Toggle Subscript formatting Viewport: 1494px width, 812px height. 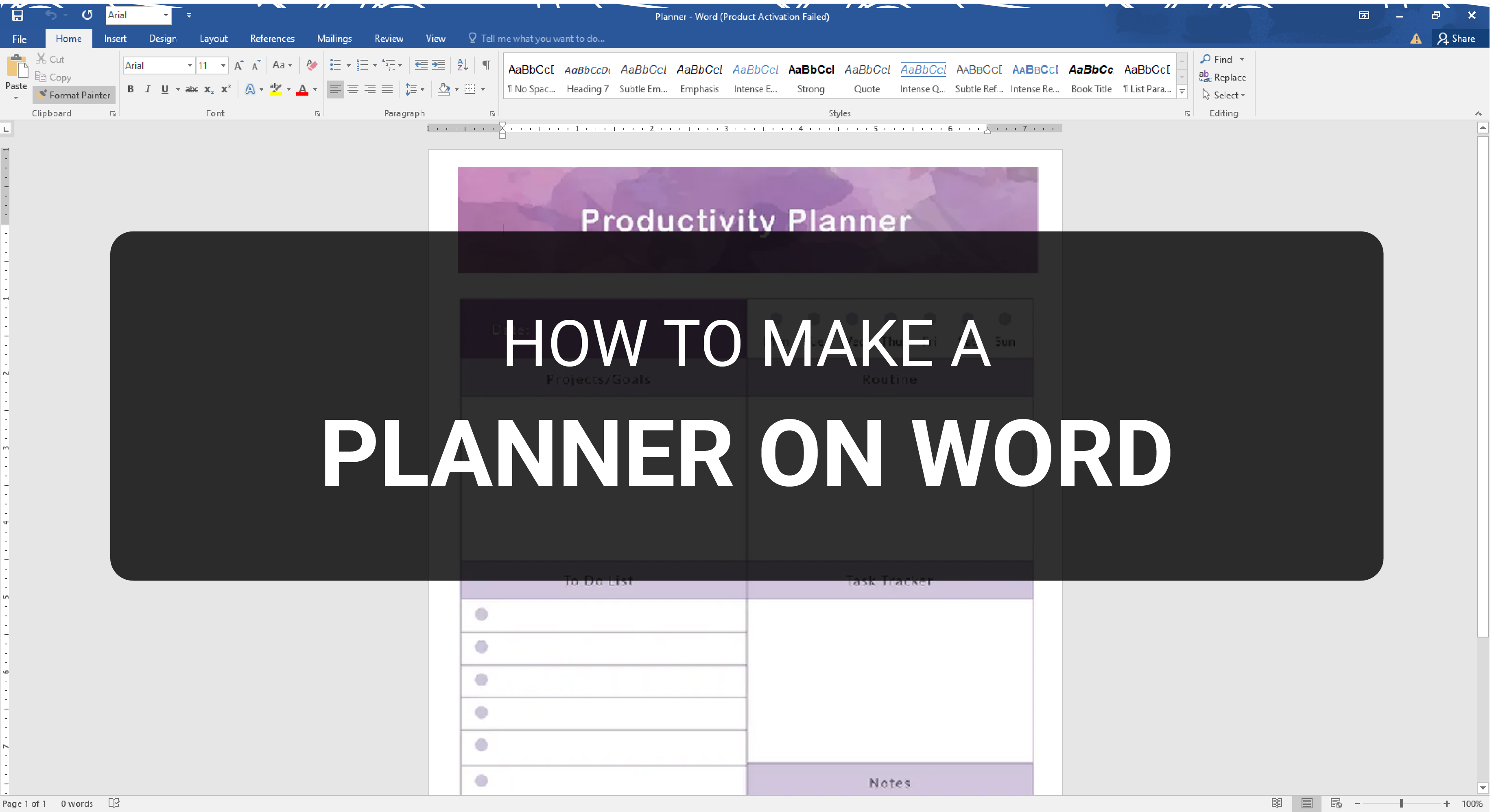[x=209, y=89]
